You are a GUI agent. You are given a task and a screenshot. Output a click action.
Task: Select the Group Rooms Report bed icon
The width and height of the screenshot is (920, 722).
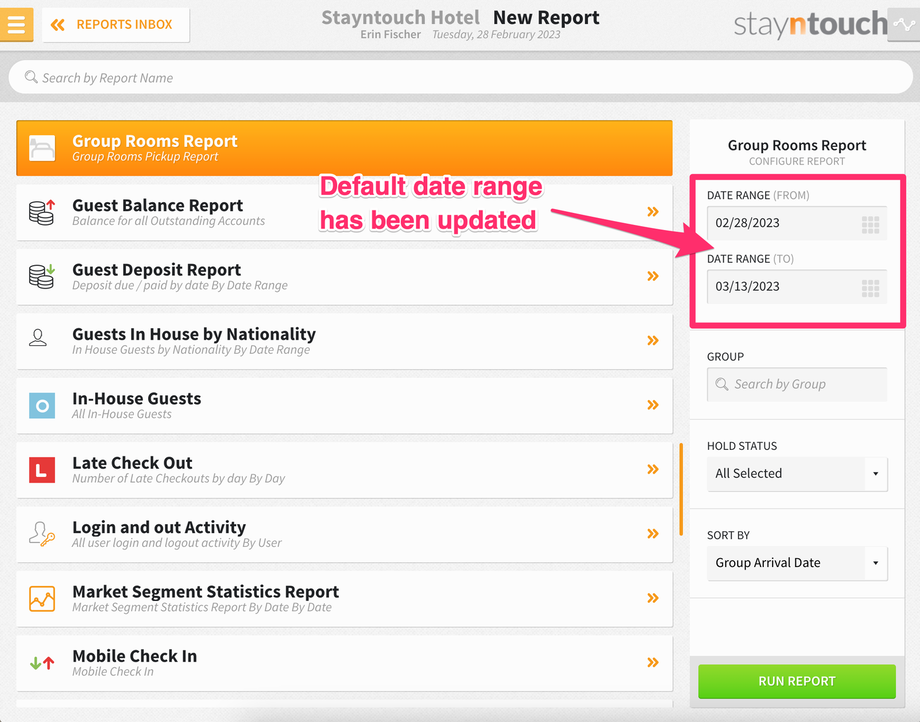click(x=42, y=148)
